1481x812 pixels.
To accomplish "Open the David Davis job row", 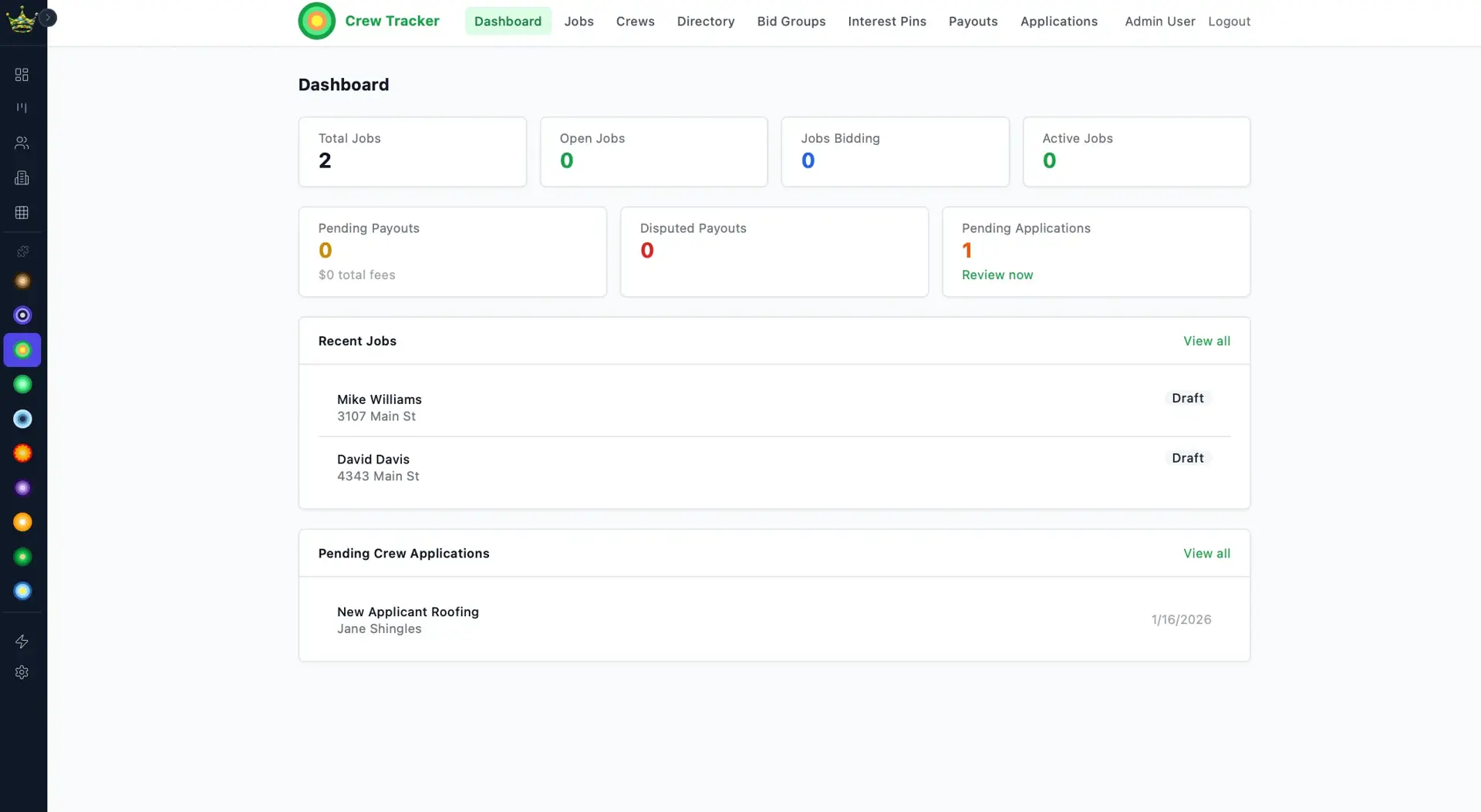I will pyautogui.click(x=774, y=467).
